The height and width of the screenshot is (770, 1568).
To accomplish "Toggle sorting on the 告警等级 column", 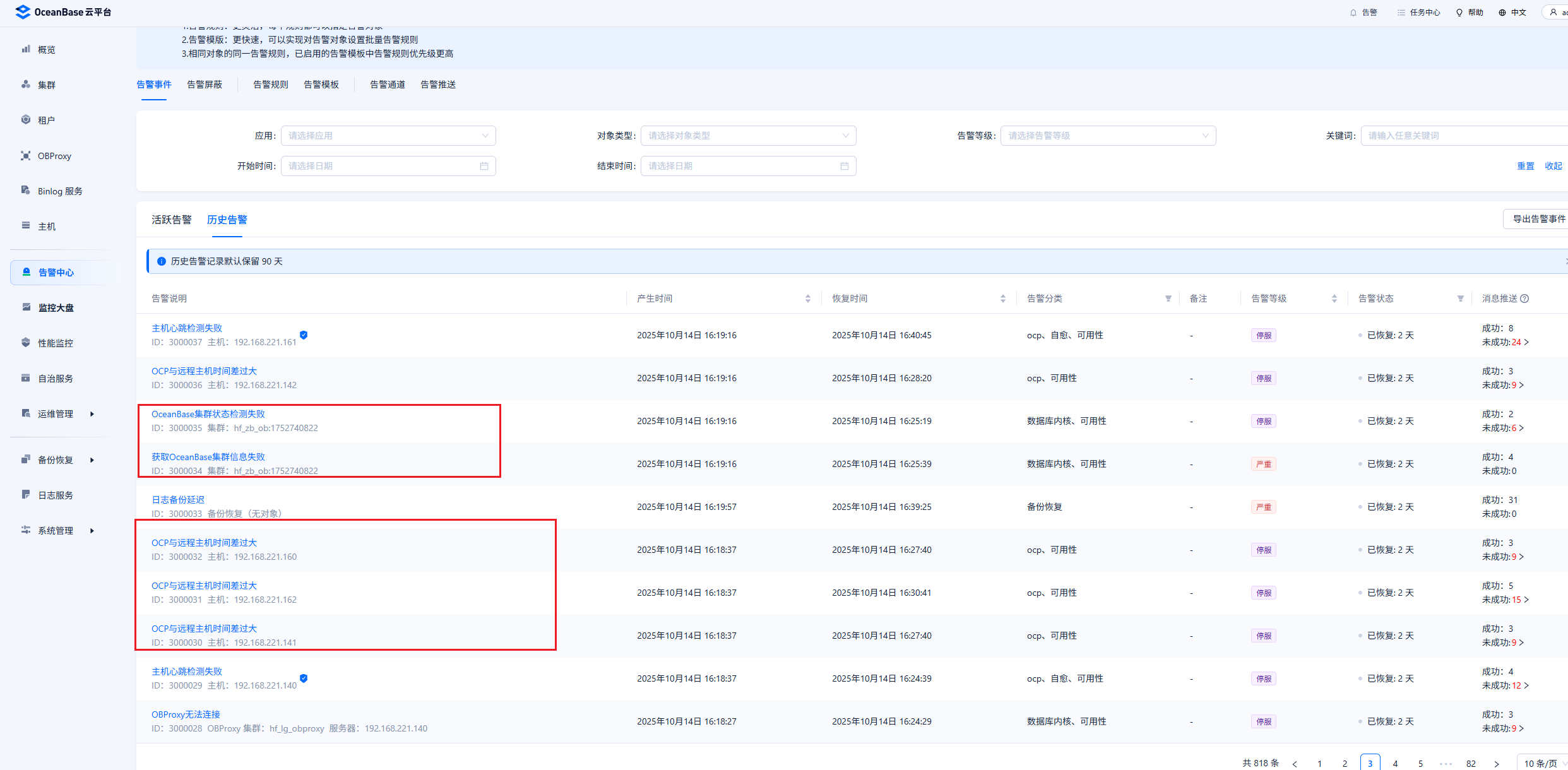I will click(x=1334, y=299).
